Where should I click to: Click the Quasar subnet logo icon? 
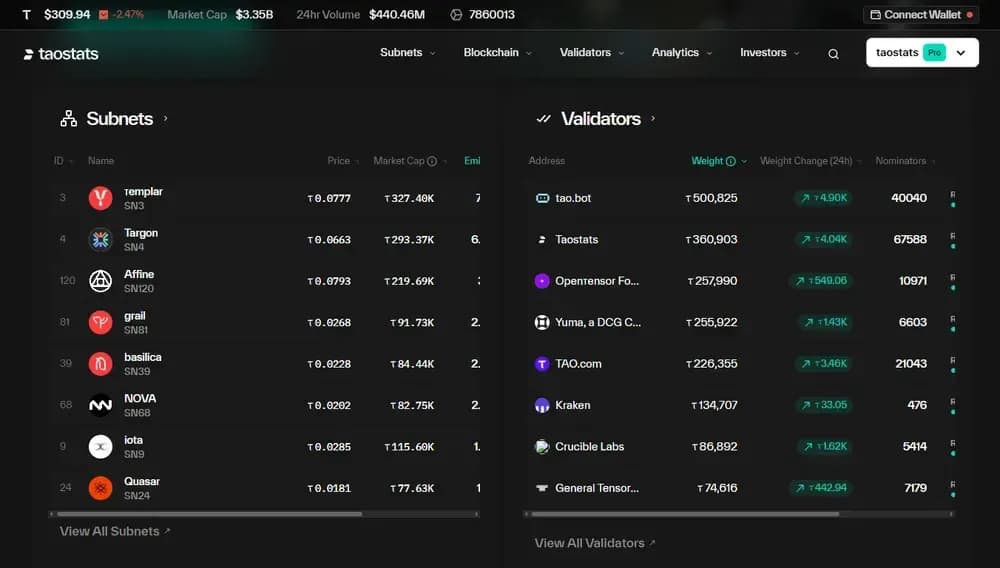click(x=100, y=488)
